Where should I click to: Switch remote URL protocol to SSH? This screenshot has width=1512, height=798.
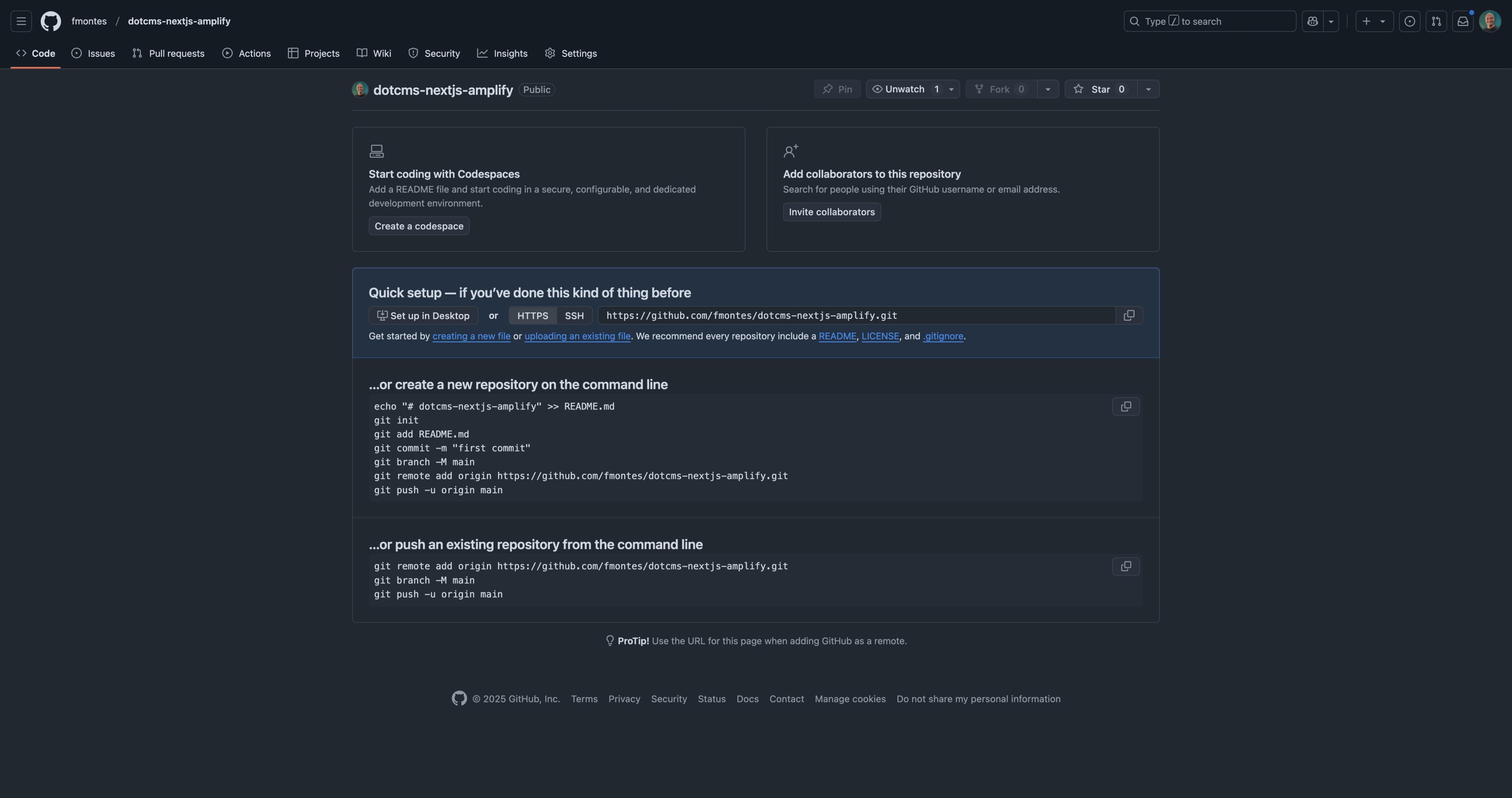coord(573,315)
